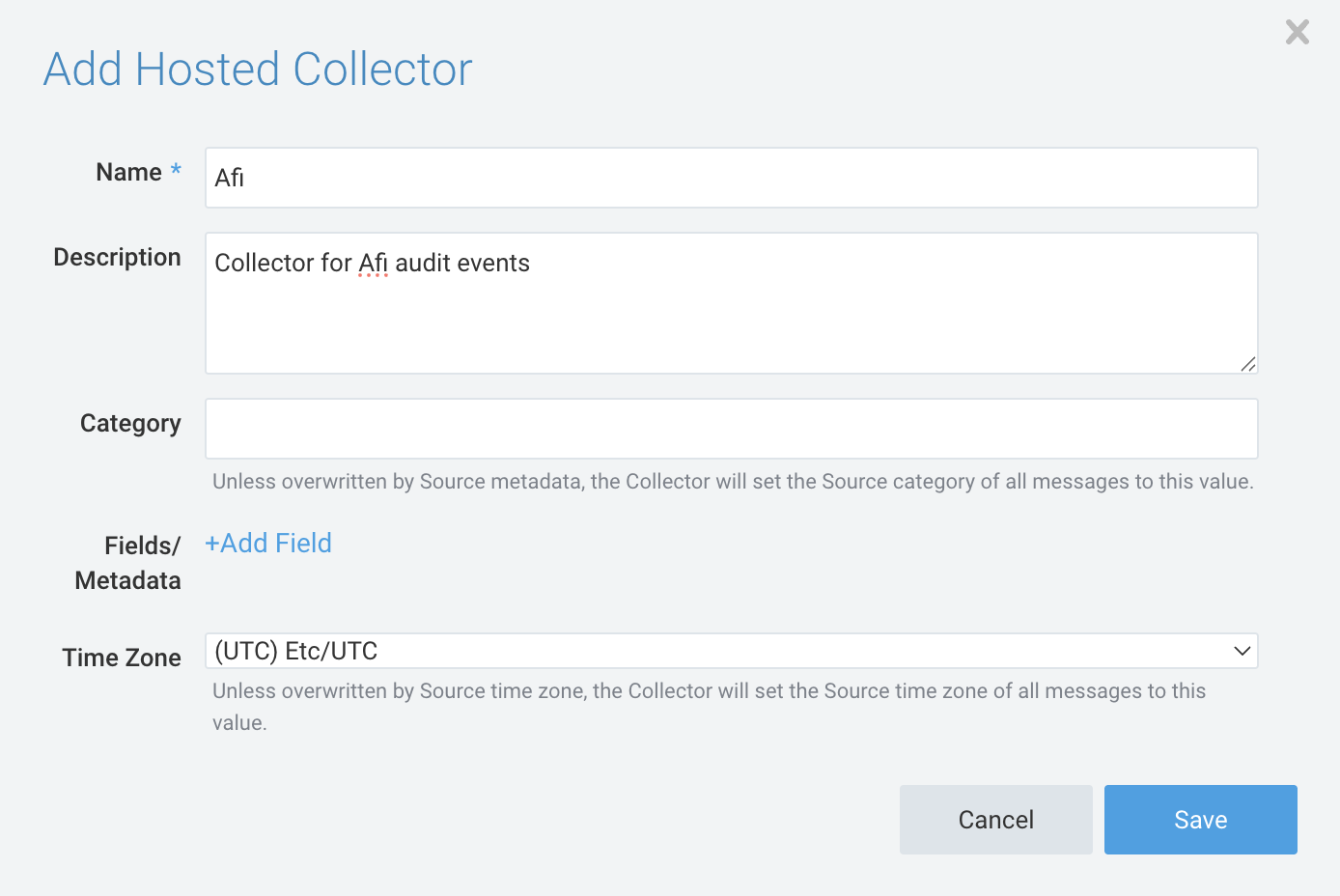Click the Source category help text
Viewport: 1340px width, 896px height.
click(x=732, y=482)
